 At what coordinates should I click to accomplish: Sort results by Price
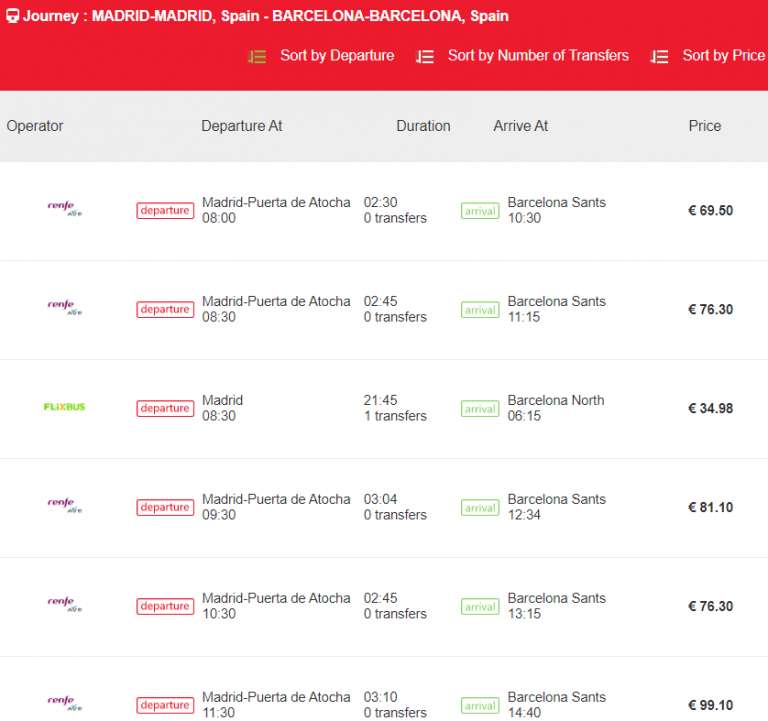723,56
